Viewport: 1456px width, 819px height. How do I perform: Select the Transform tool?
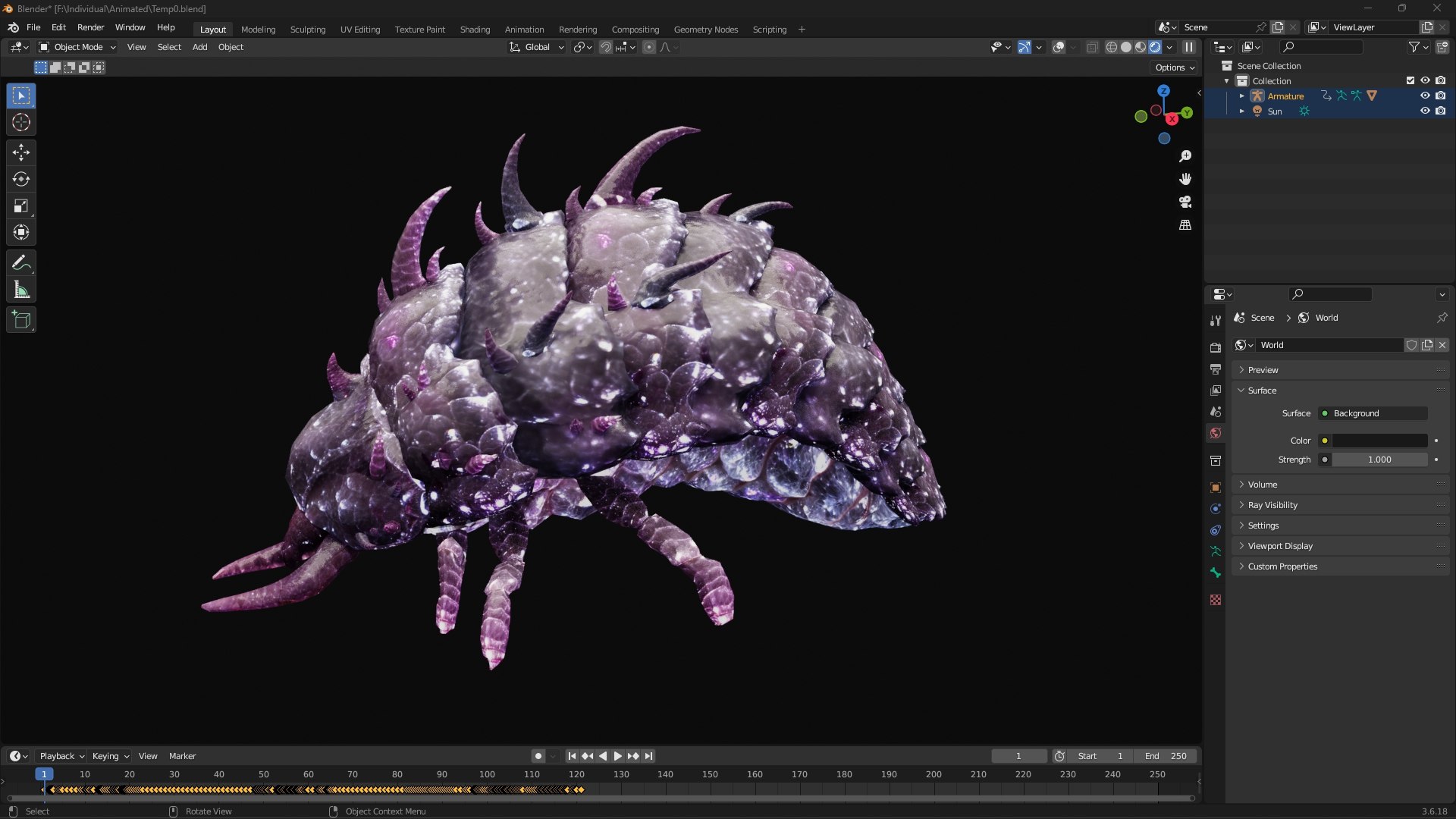coord(21,232)
